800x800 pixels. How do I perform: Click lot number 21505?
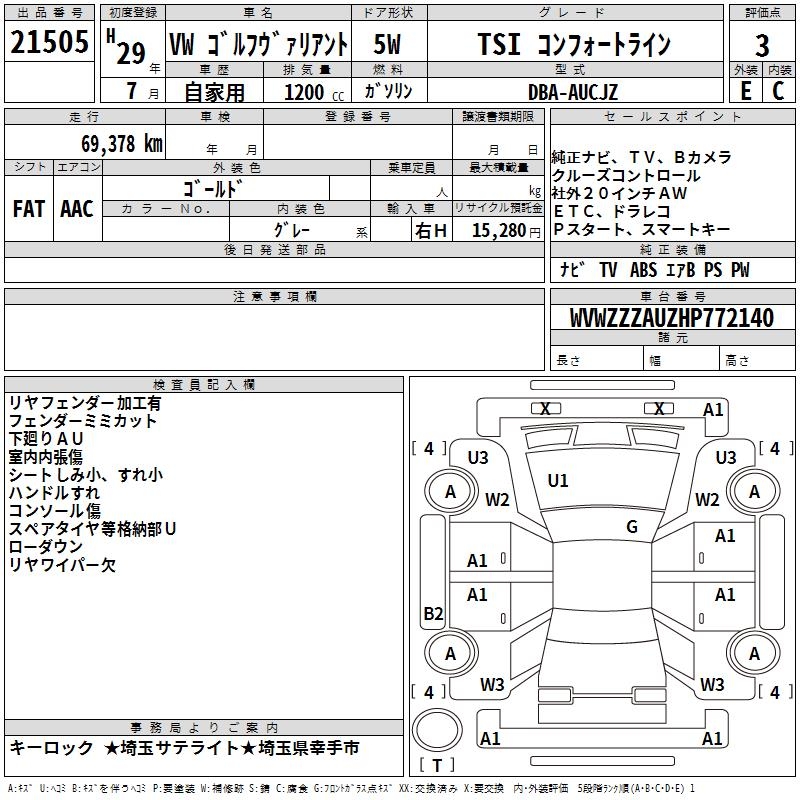pyautogui.click(x=49, y=45)
